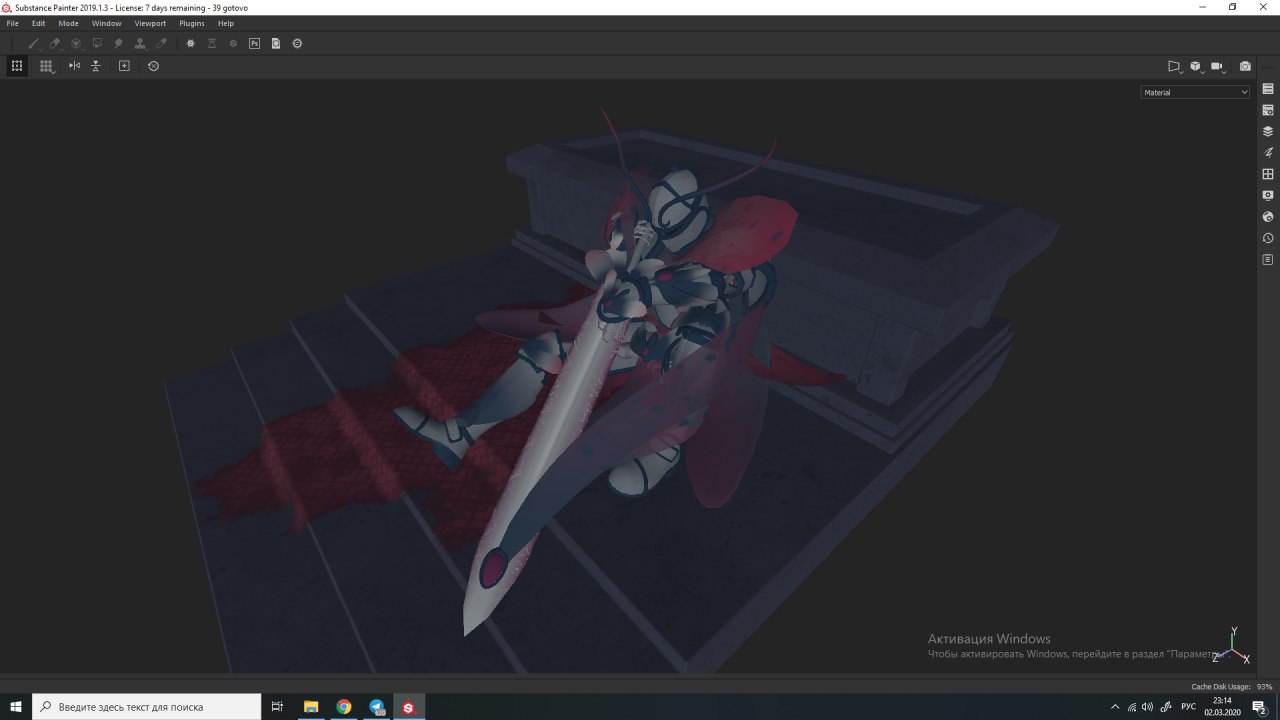Open Substance Source plugin icon
The width and height of the screenshot is (1280, 720).
tap(190, 43)
